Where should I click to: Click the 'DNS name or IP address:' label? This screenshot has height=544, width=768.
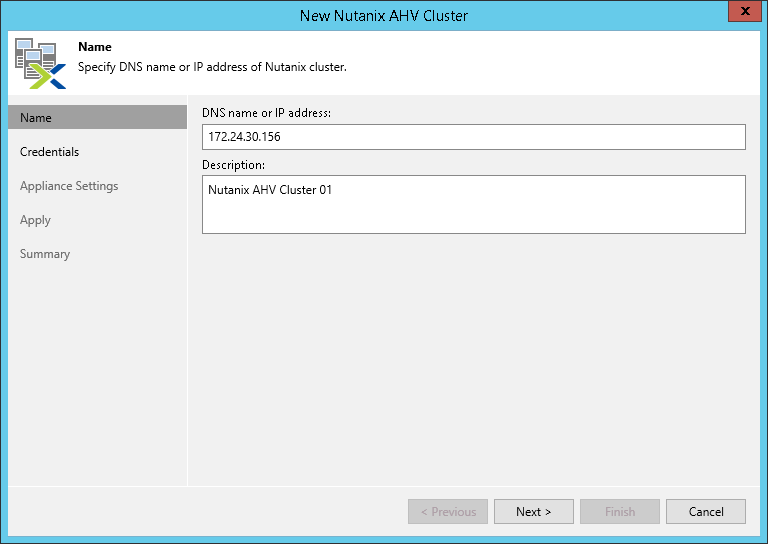pos(266,113)
